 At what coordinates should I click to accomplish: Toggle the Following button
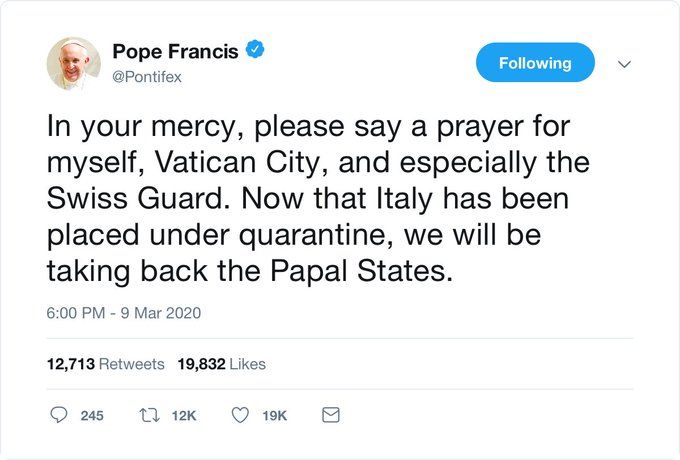pyautogui.click(x=535, y=63)
